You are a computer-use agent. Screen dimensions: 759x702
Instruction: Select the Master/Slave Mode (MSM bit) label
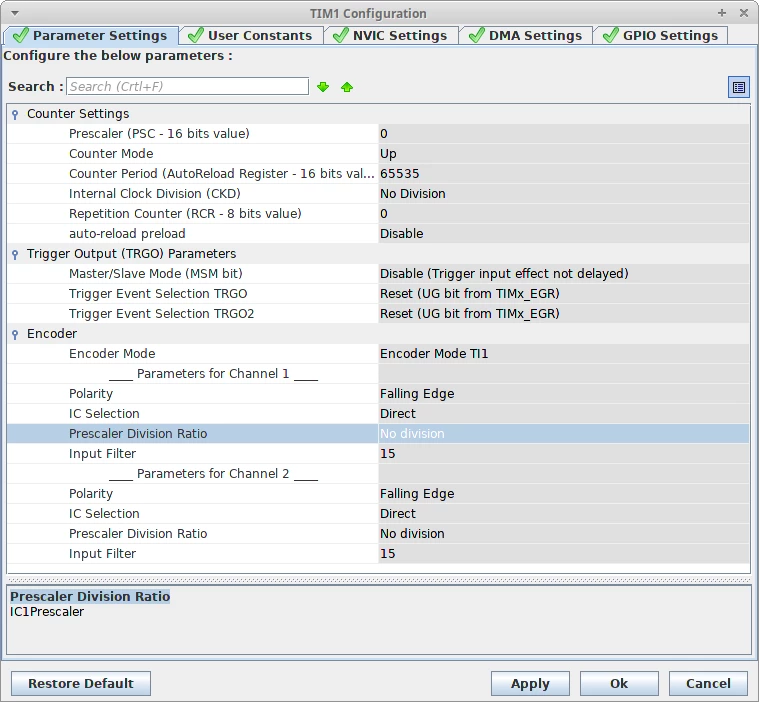[155, 274]
